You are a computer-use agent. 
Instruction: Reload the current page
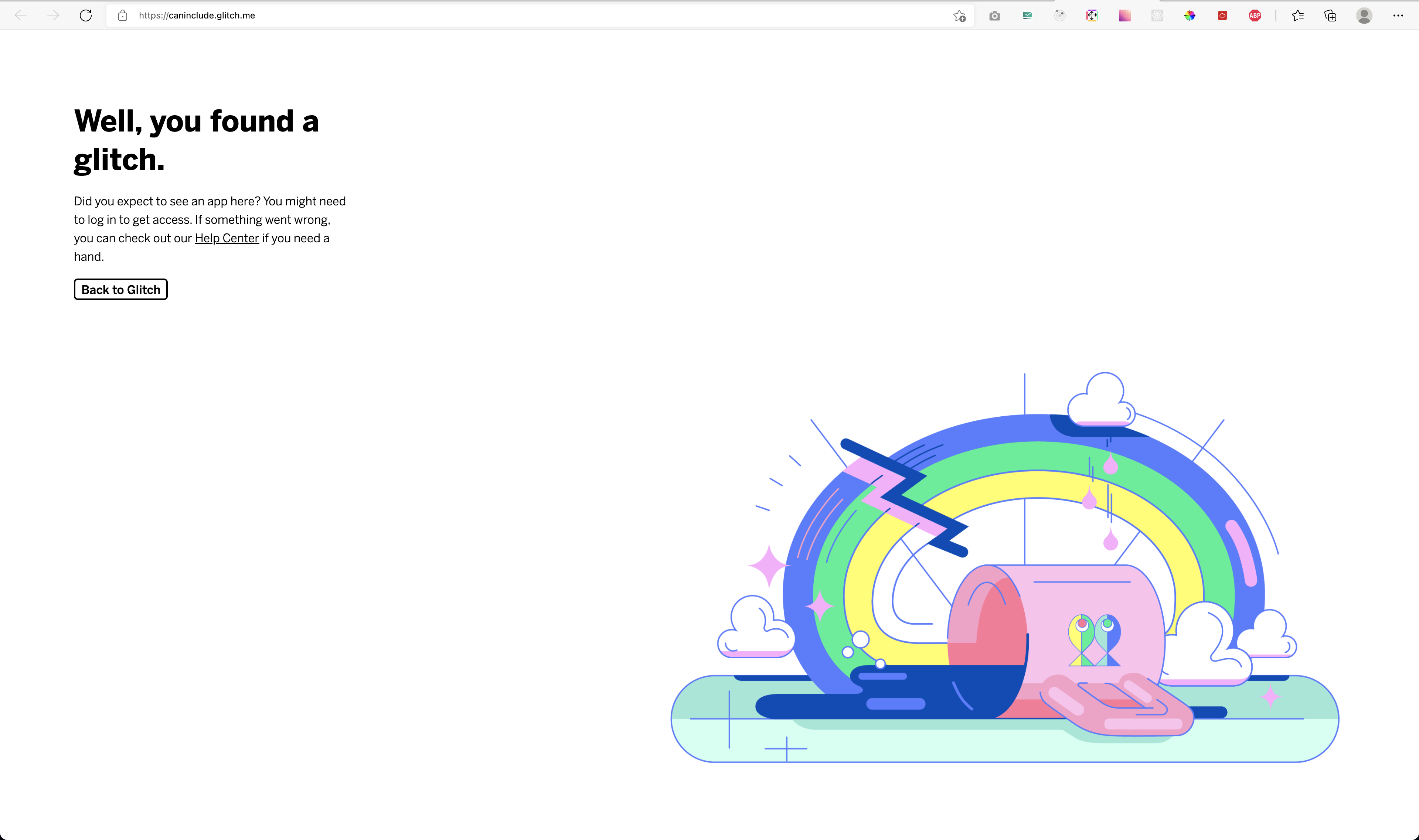click(x=85, y=15)
